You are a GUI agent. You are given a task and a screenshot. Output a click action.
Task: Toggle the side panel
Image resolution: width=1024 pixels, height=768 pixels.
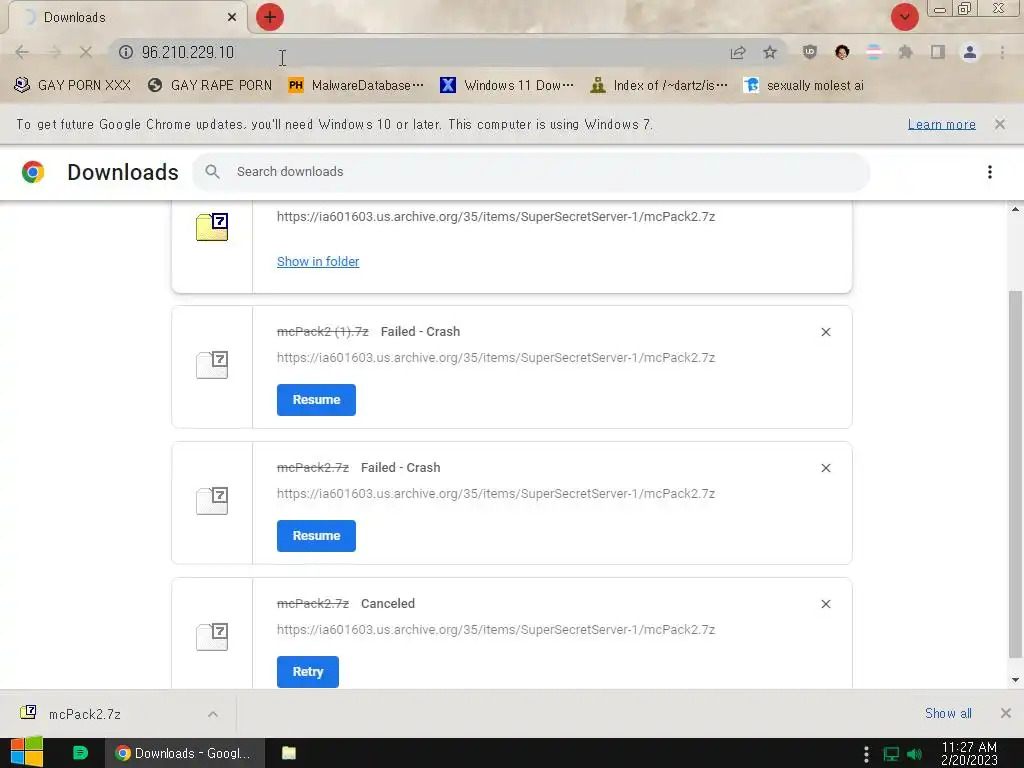[938, 52]
